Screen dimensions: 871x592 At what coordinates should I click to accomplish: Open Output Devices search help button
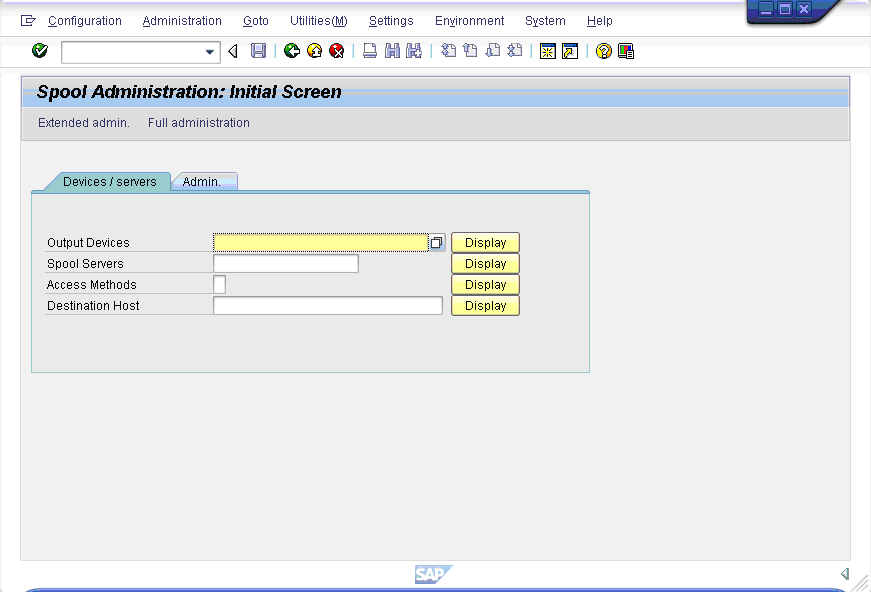point(437,243)
